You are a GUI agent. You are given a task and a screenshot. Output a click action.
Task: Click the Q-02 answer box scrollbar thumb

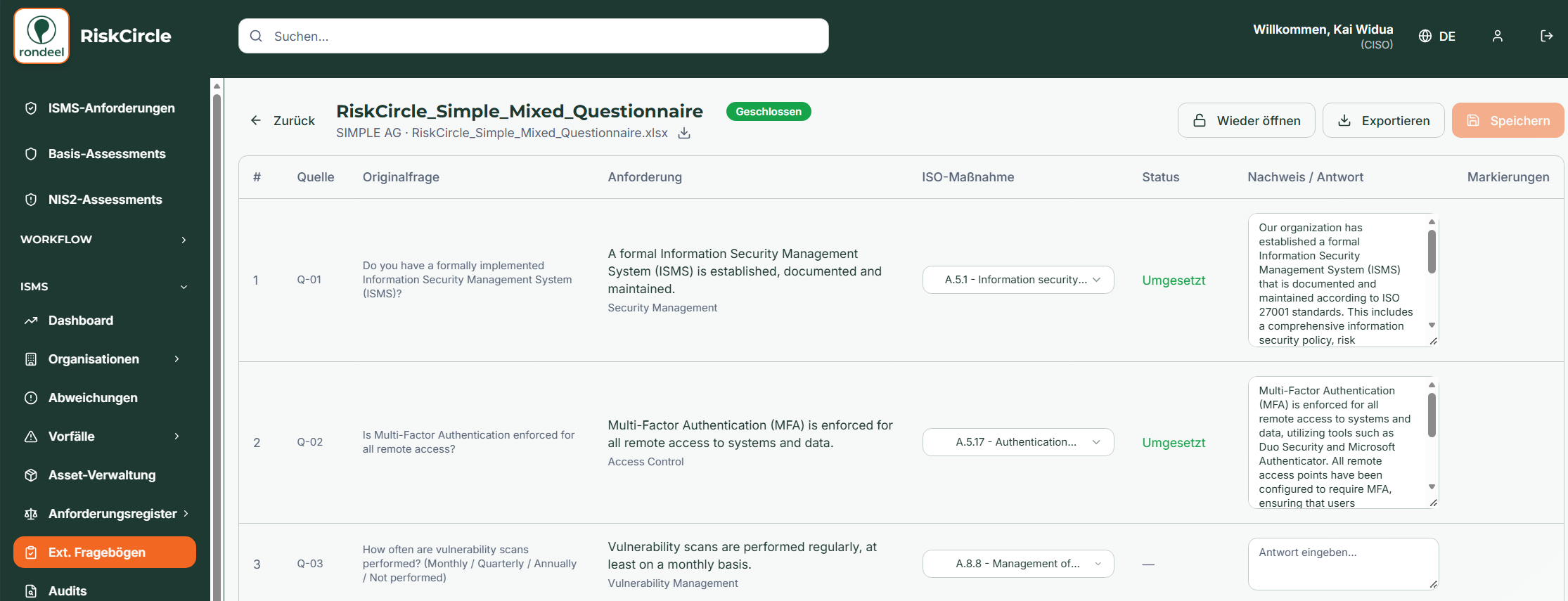click(1432, 415)
